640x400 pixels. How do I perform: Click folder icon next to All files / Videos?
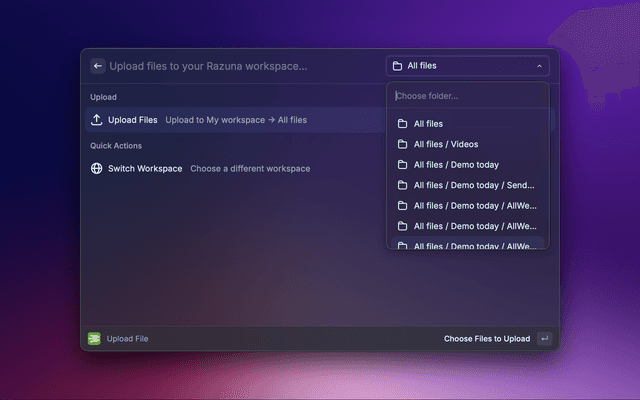[402, 144]
